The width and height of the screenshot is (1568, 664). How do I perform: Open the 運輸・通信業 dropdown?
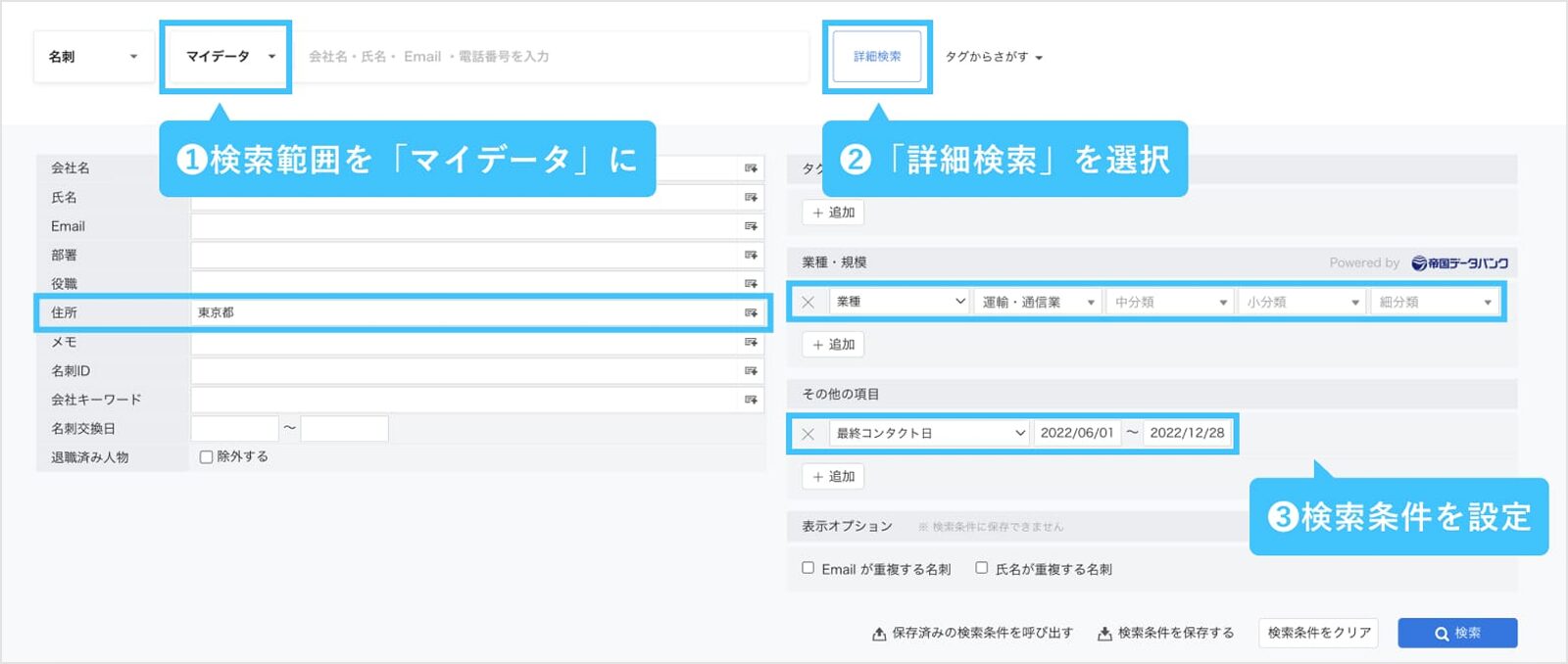1038,302
